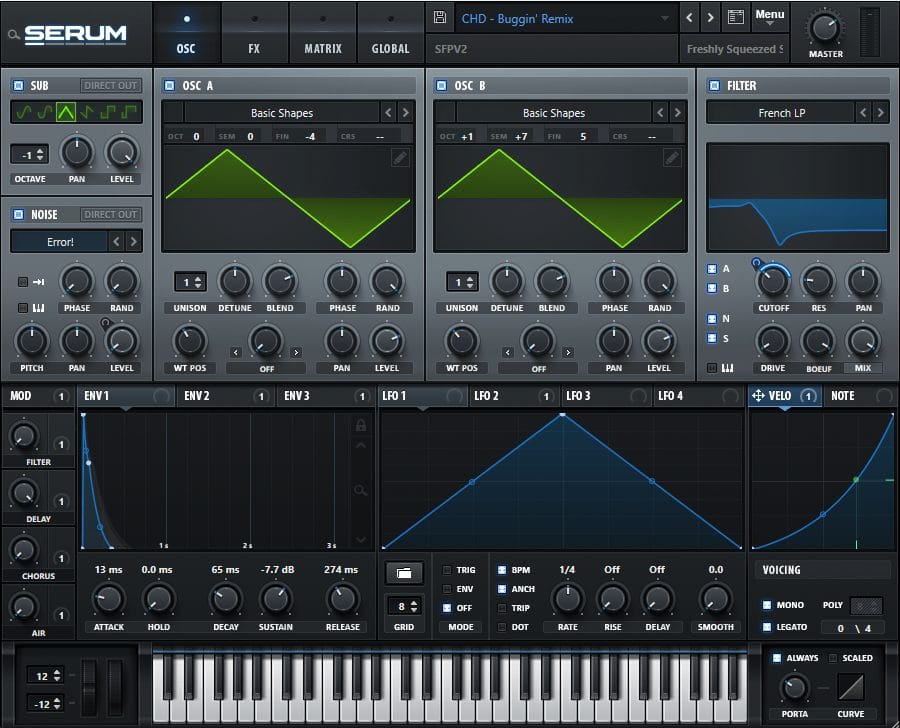Select the first sine sub waveform
The image size is (900, 728).
coord(24,112)
